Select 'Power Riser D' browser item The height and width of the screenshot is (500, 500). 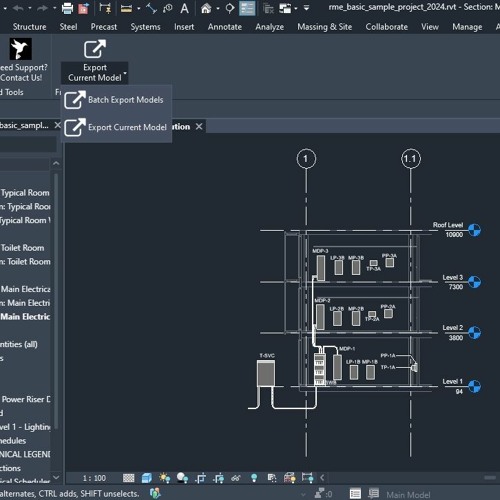[26, 399]
